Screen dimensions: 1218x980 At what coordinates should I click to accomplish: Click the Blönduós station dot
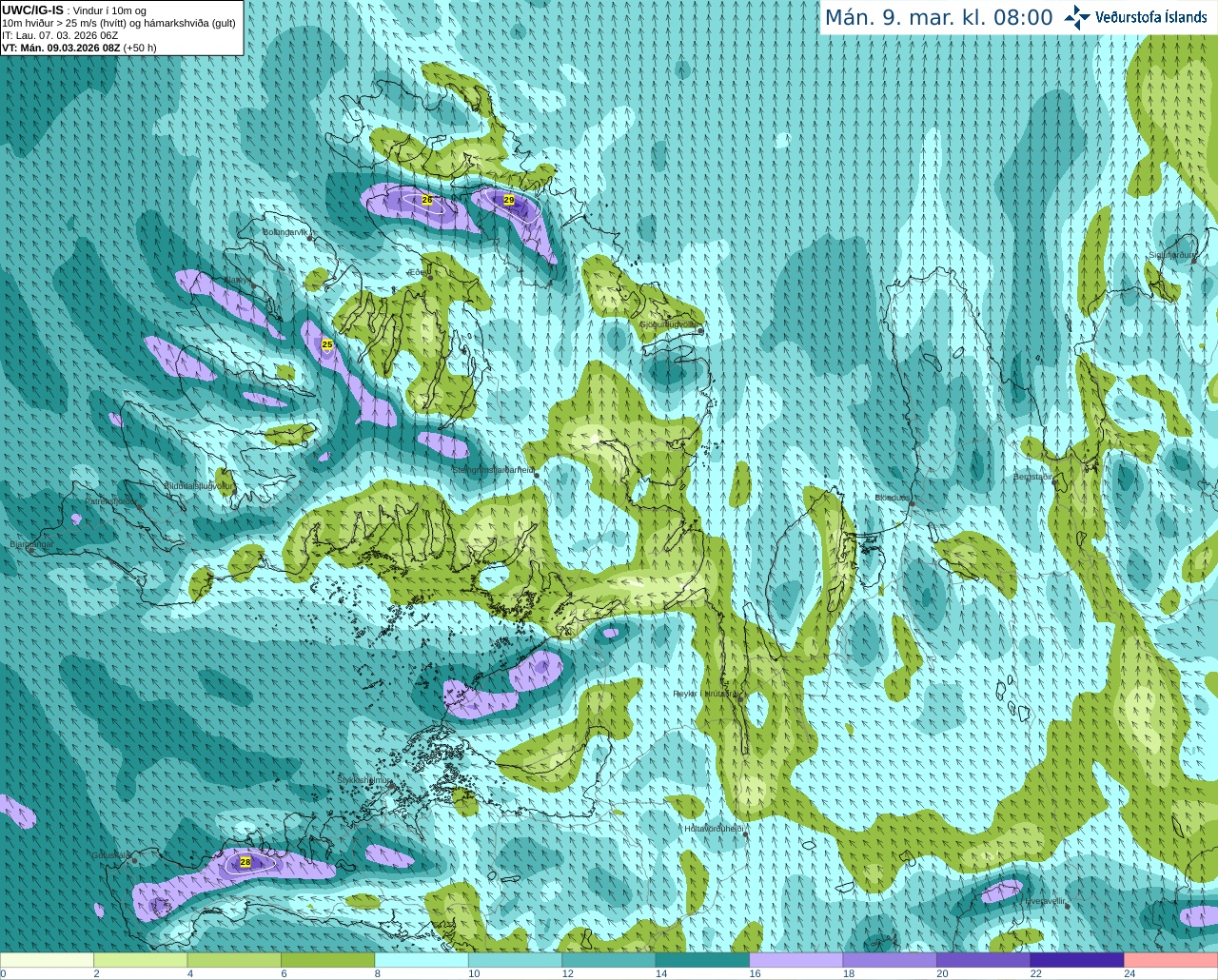(912, 505)
